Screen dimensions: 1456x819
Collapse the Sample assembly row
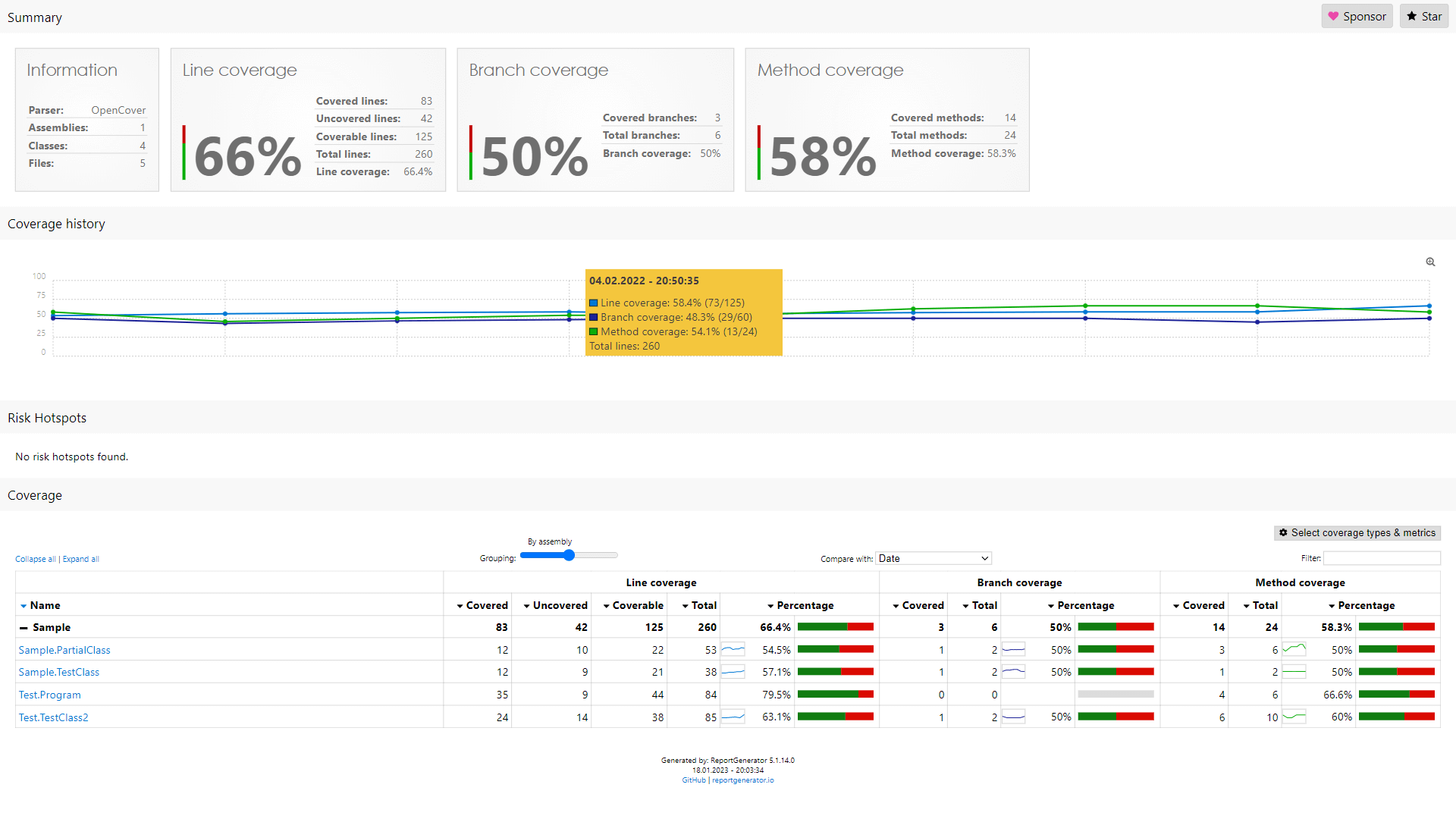[24, 628]
